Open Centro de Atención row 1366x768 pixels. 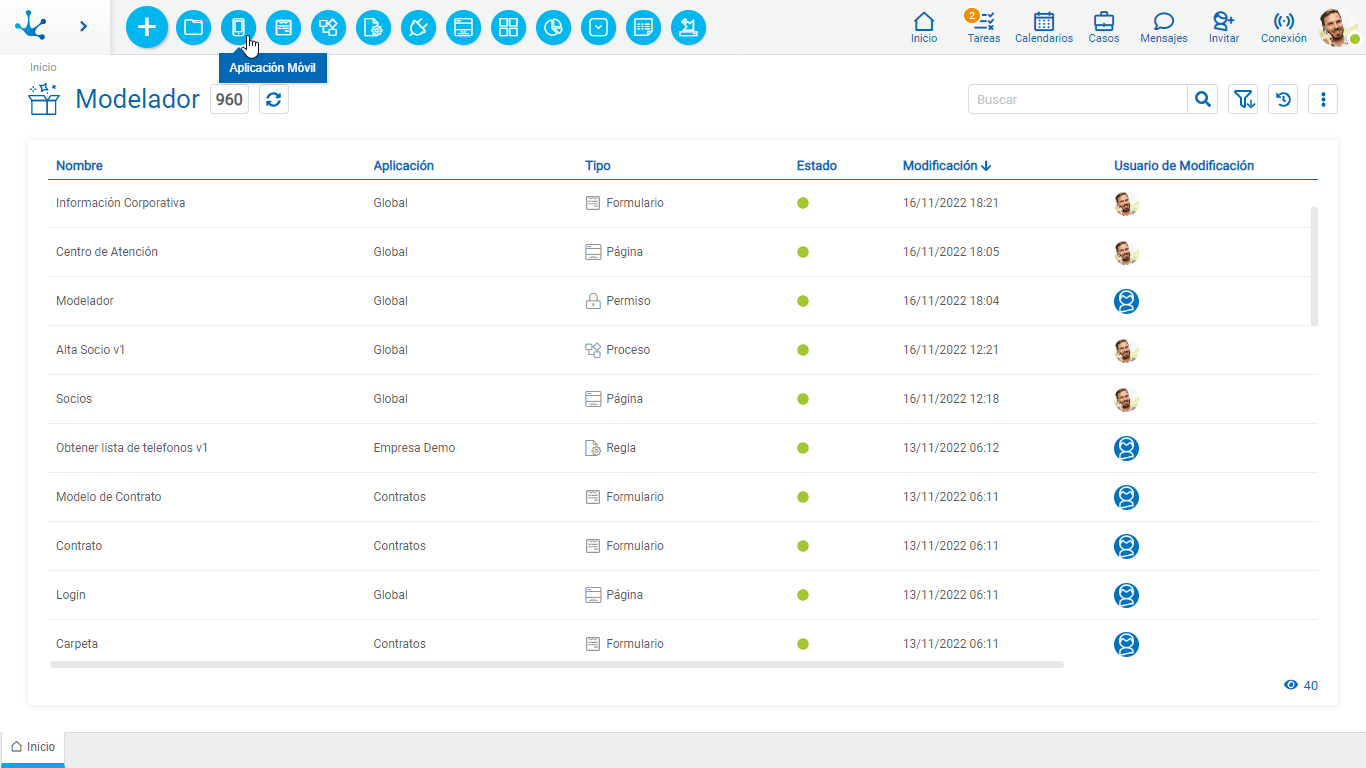(683, 252)
